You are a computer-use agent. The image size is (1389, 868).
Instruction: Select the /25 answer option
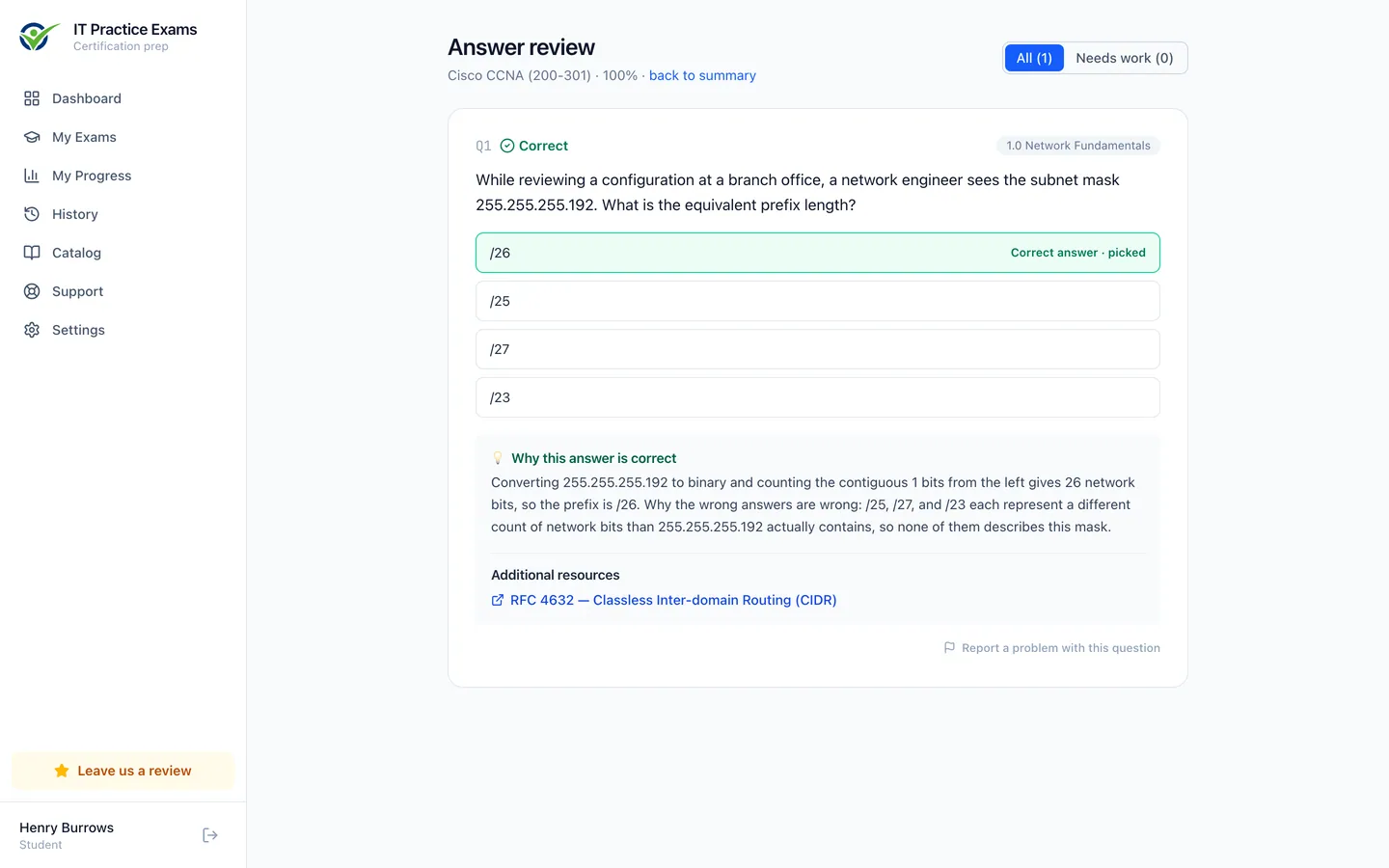818,301
